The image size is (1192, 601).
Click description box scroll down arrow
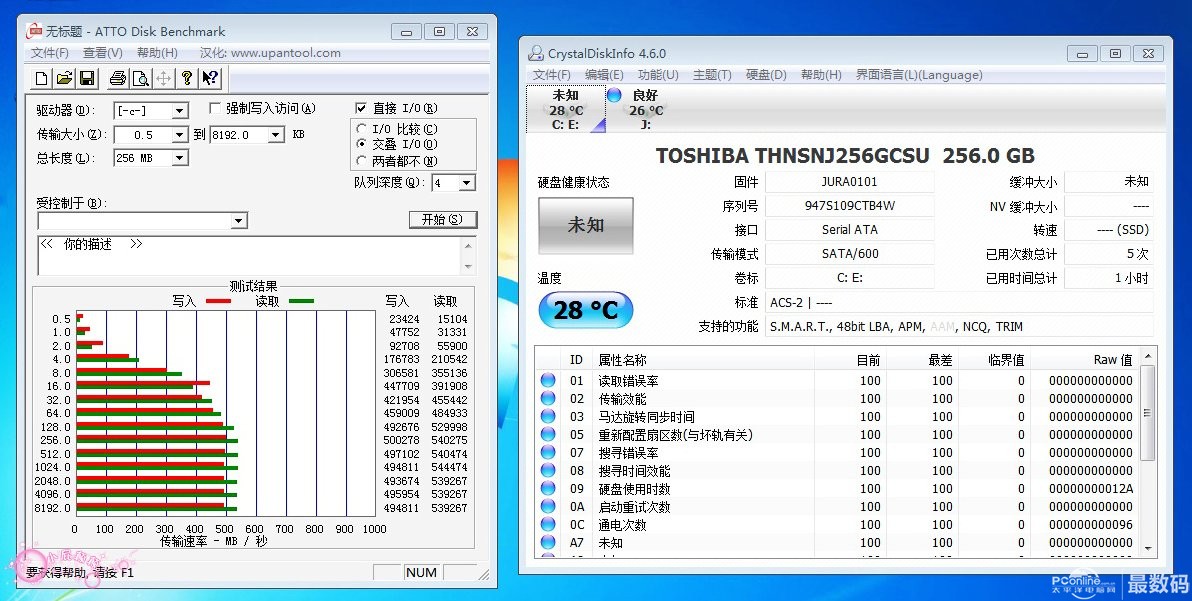(468, 267)
